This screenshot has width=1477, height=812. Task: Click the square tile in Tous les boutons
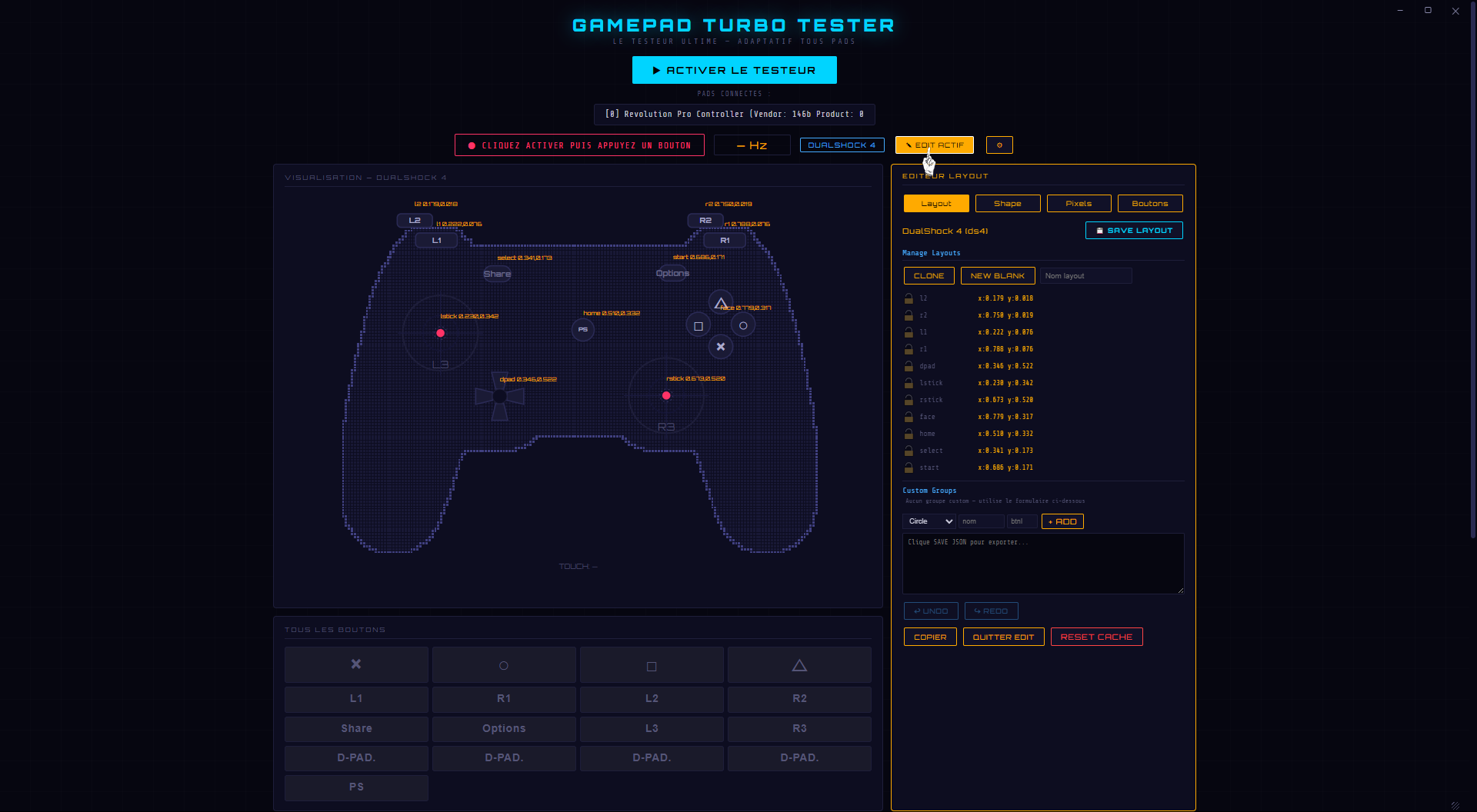[x=652, y=664]
